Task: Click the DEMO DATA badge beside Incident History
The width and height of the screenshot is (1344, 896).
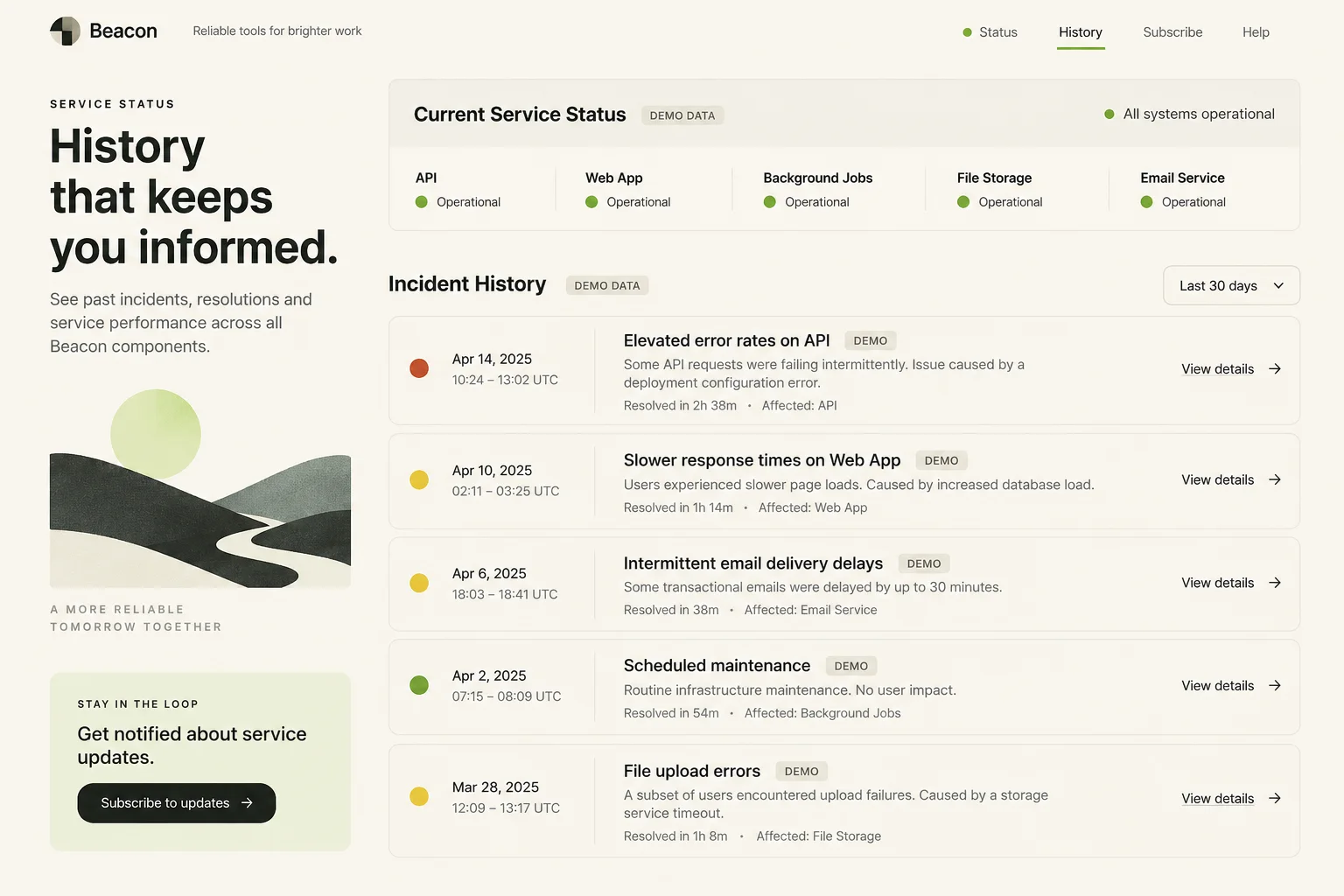Action: 607,285
